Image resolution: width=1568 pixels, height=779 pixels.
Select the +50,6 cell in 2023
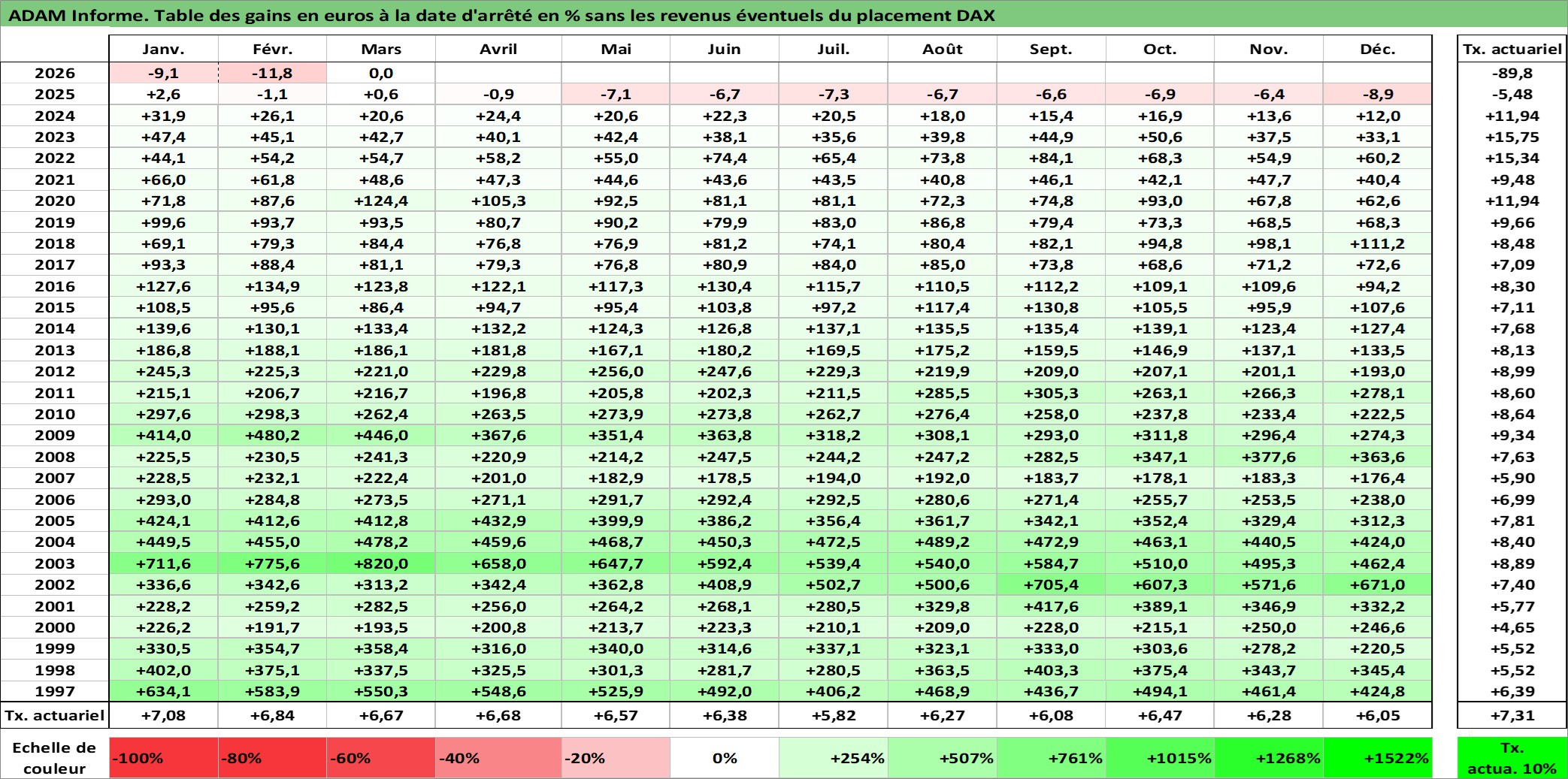pos(1160,137)
